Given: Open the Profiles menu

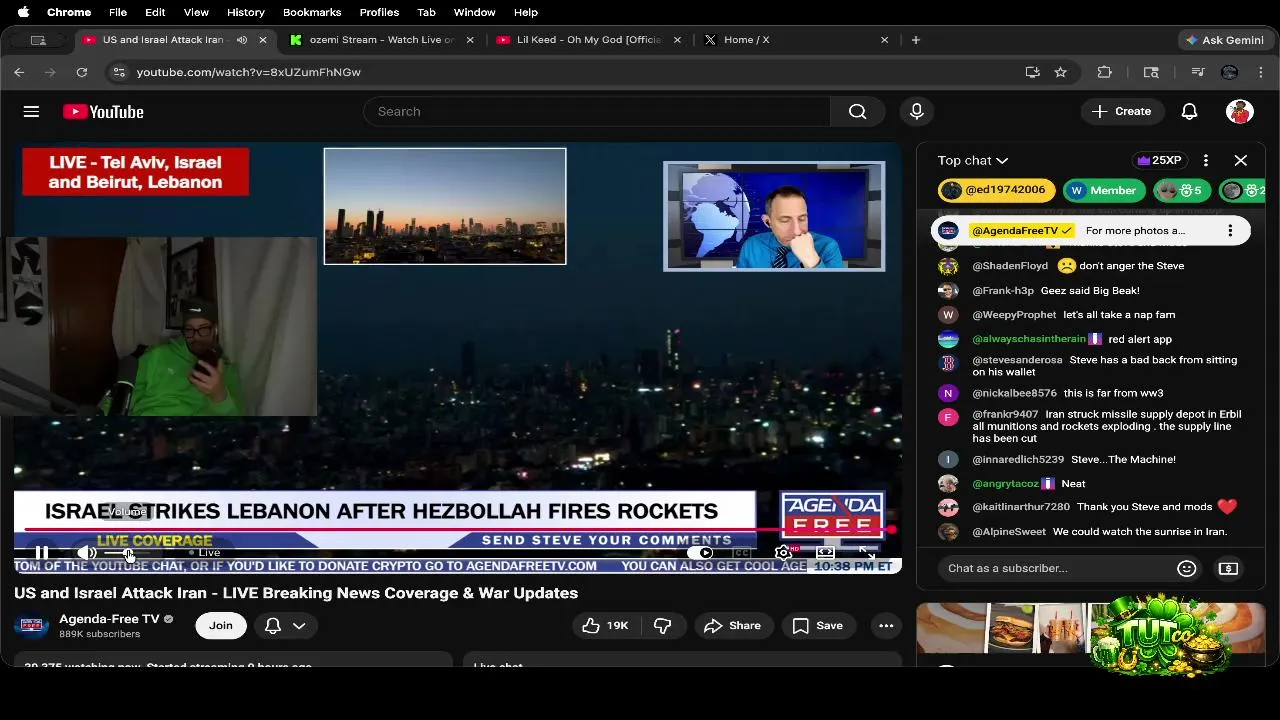Looking at the screenshot, I should click(379, 12).
